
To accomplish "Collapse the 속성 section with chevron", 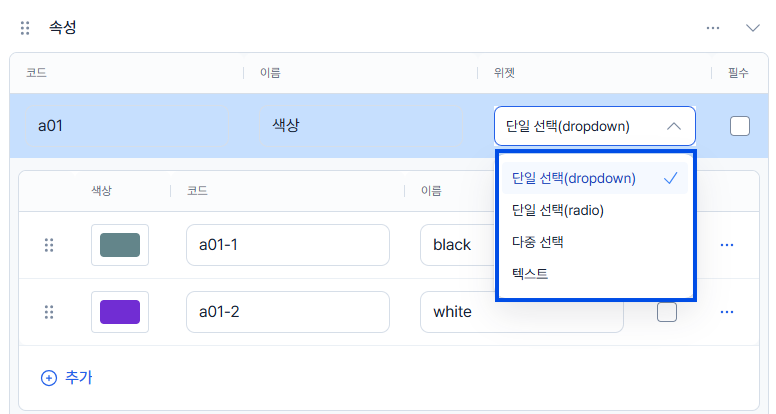I will pyautogui.click(x=752, y=28).
